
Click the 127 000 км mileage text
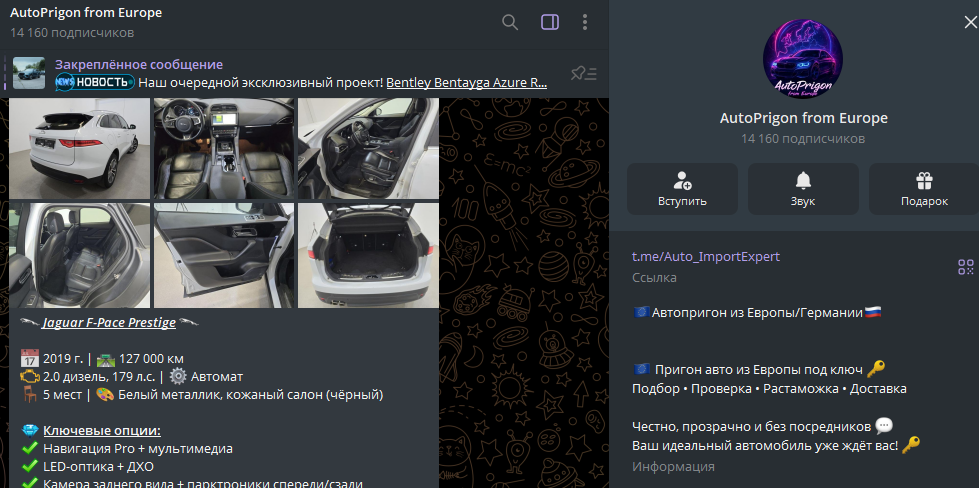pos(151,359)
